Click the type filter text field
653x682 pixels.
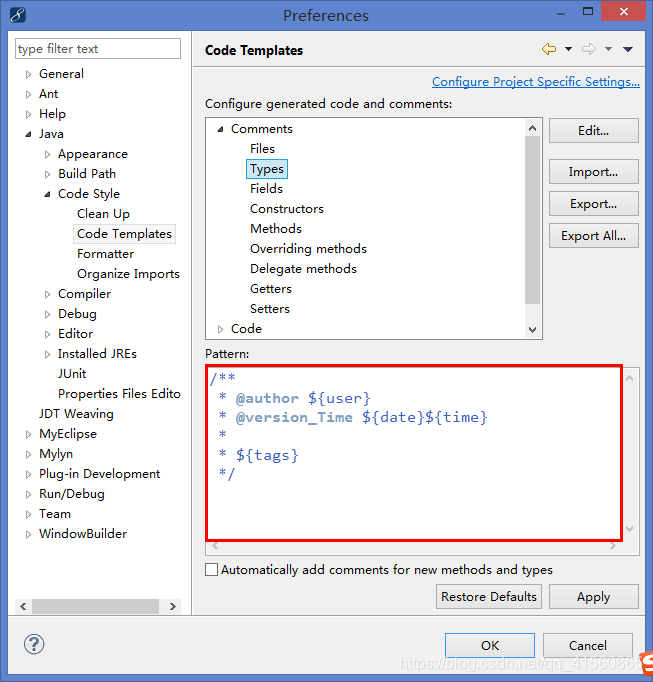tap(98, 49)
